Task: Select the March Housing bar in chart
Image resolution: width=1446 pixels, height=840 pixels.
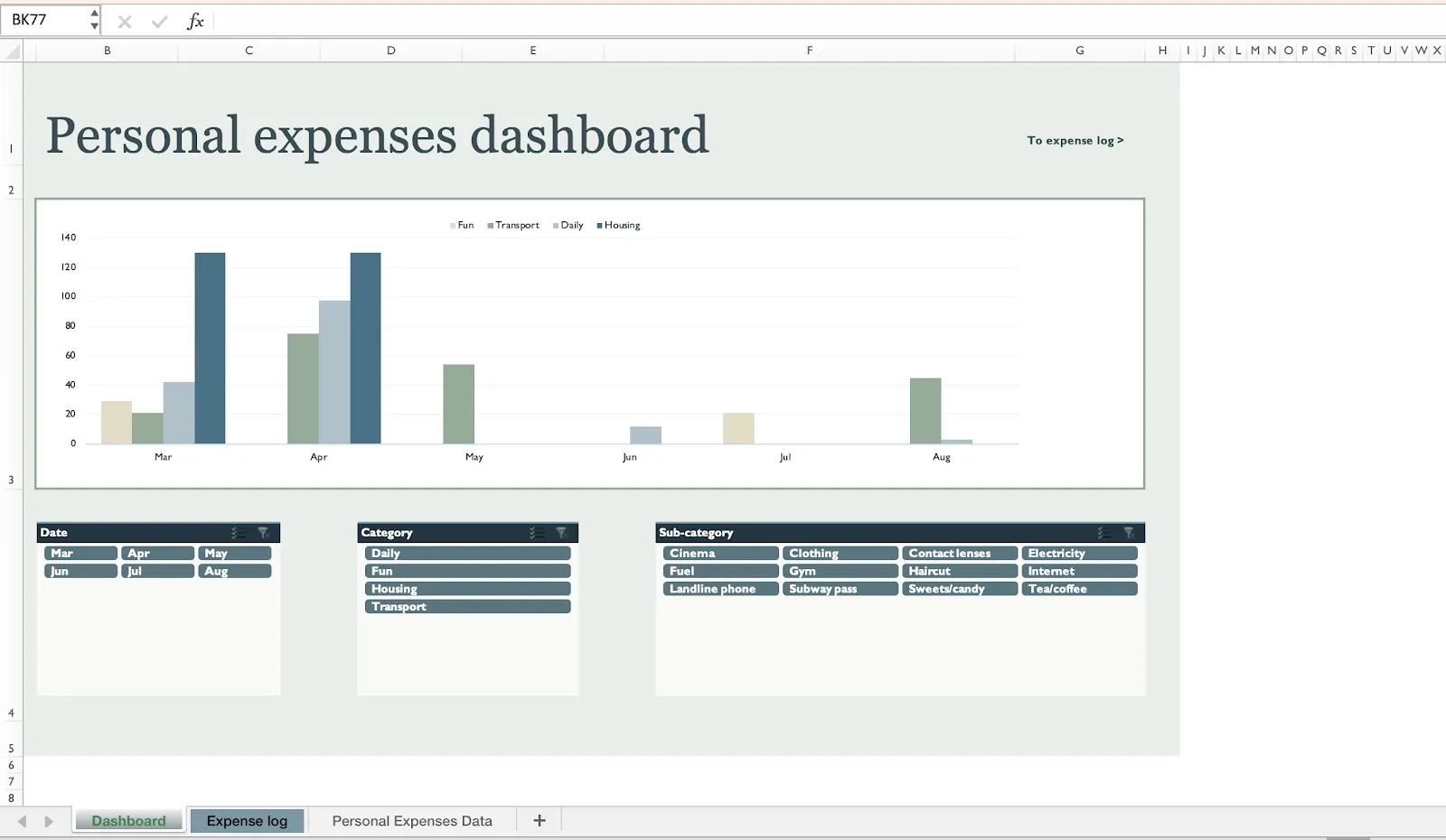Action: tap(210, 348)
